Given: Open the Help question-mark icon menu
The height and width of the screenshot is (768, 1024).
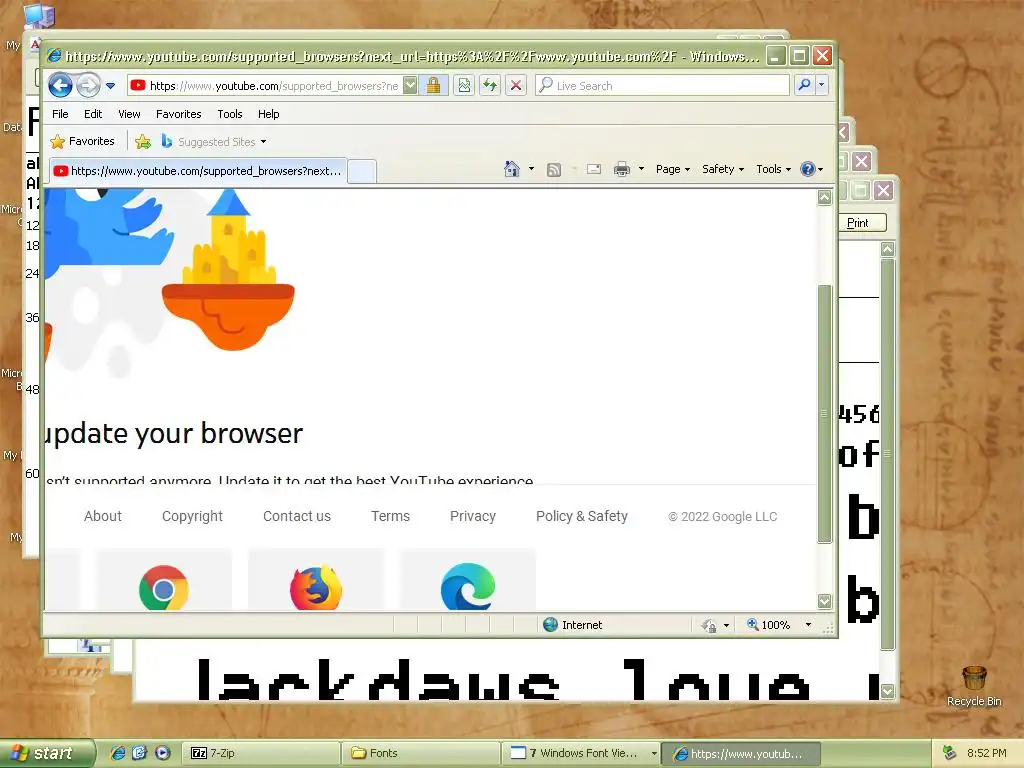Looking at the screenshot, I should click(x=812, y=169).
